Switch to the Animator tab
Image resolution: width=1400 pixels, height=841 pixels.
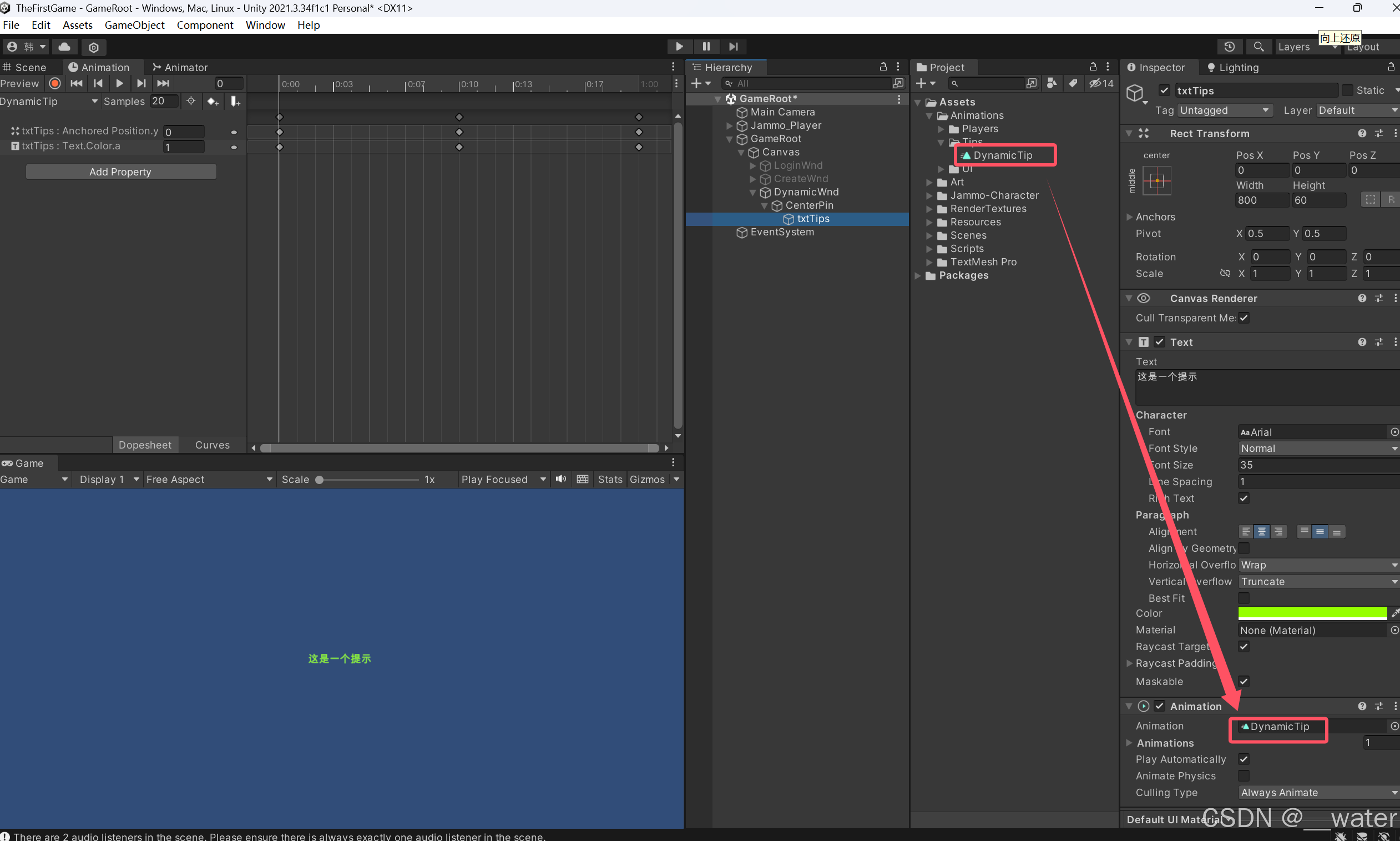point(180,67)
